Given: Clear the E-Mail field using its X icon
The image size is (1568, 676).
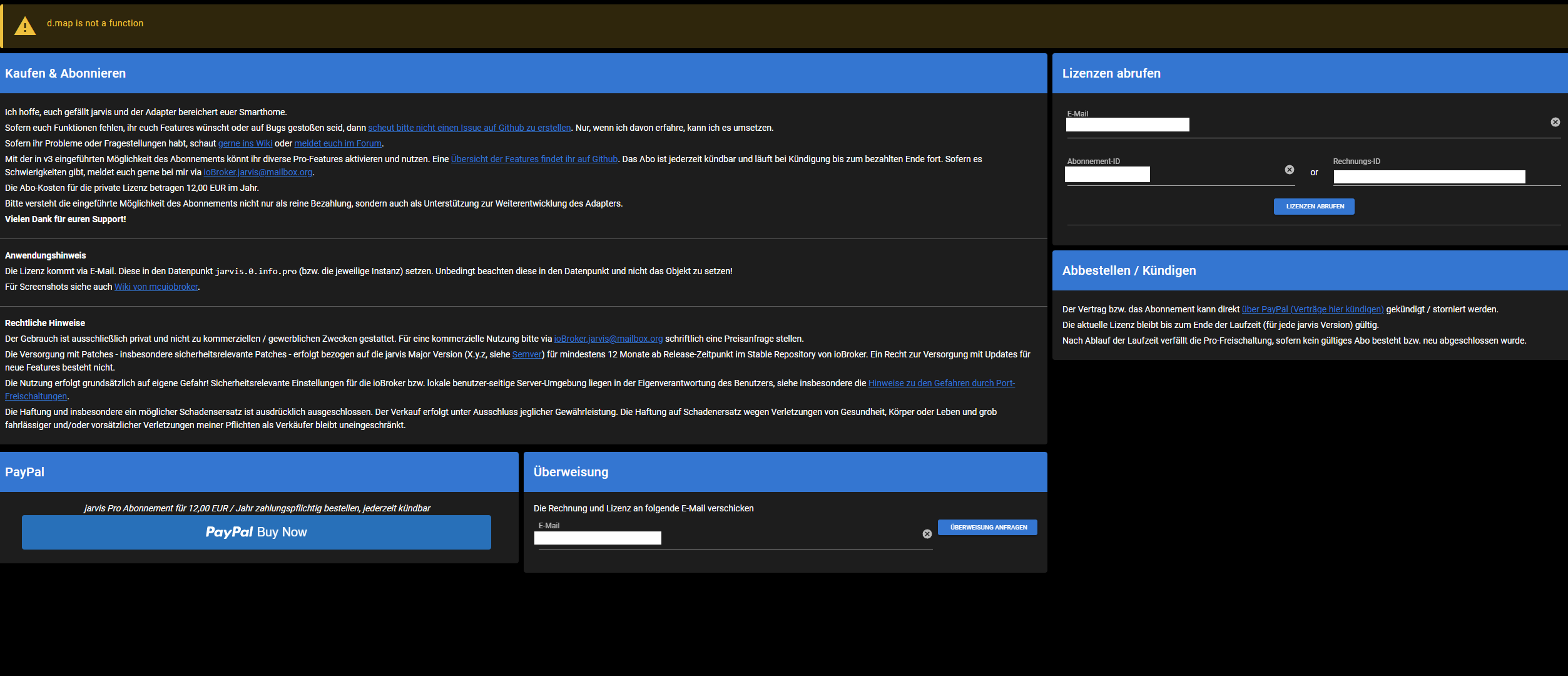Looking at the screenshot, I should pyautogui.click(x=1555, y=122).
